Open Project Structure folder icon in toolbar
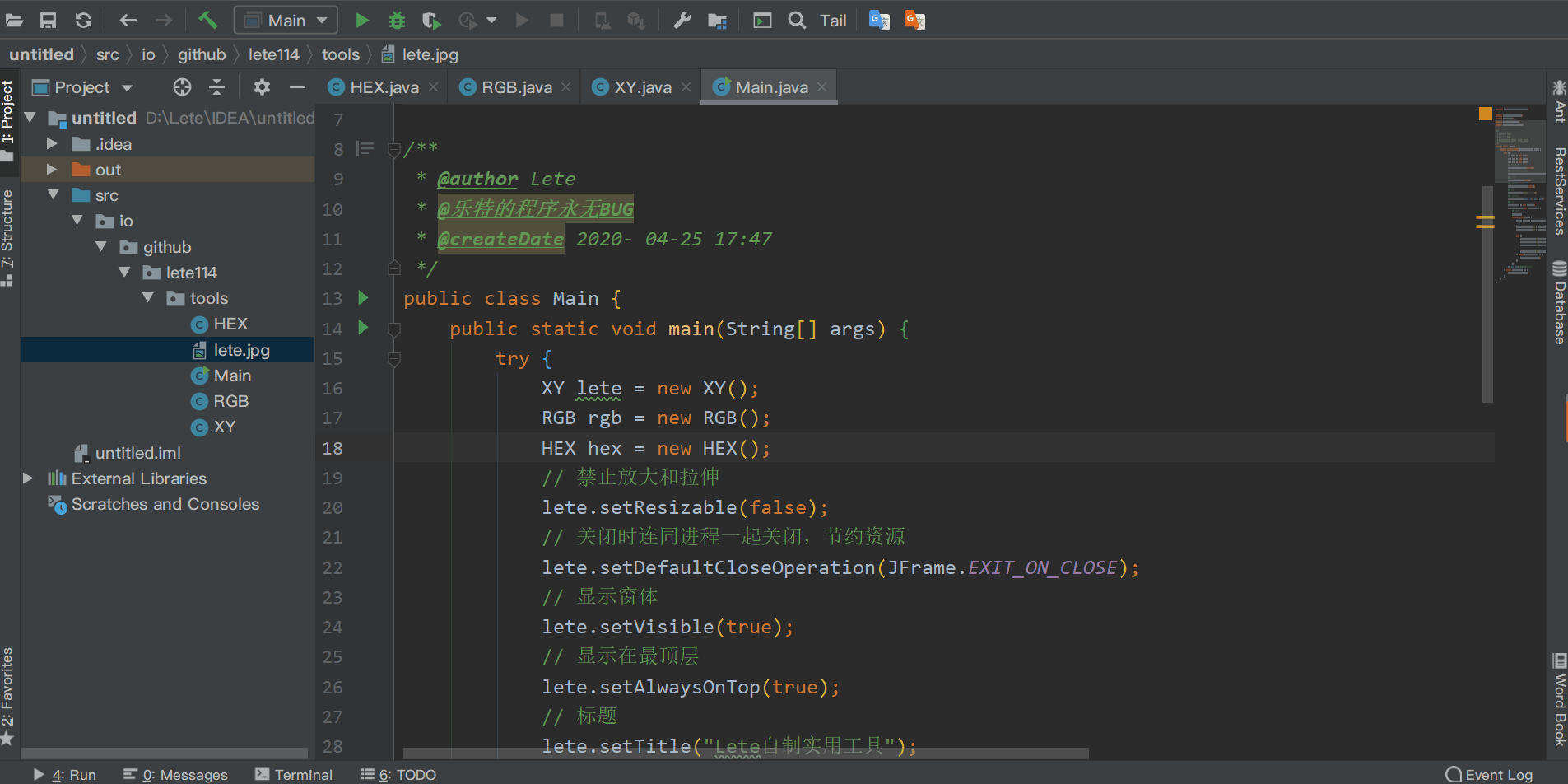1568x784 pixels. (717, 20)
